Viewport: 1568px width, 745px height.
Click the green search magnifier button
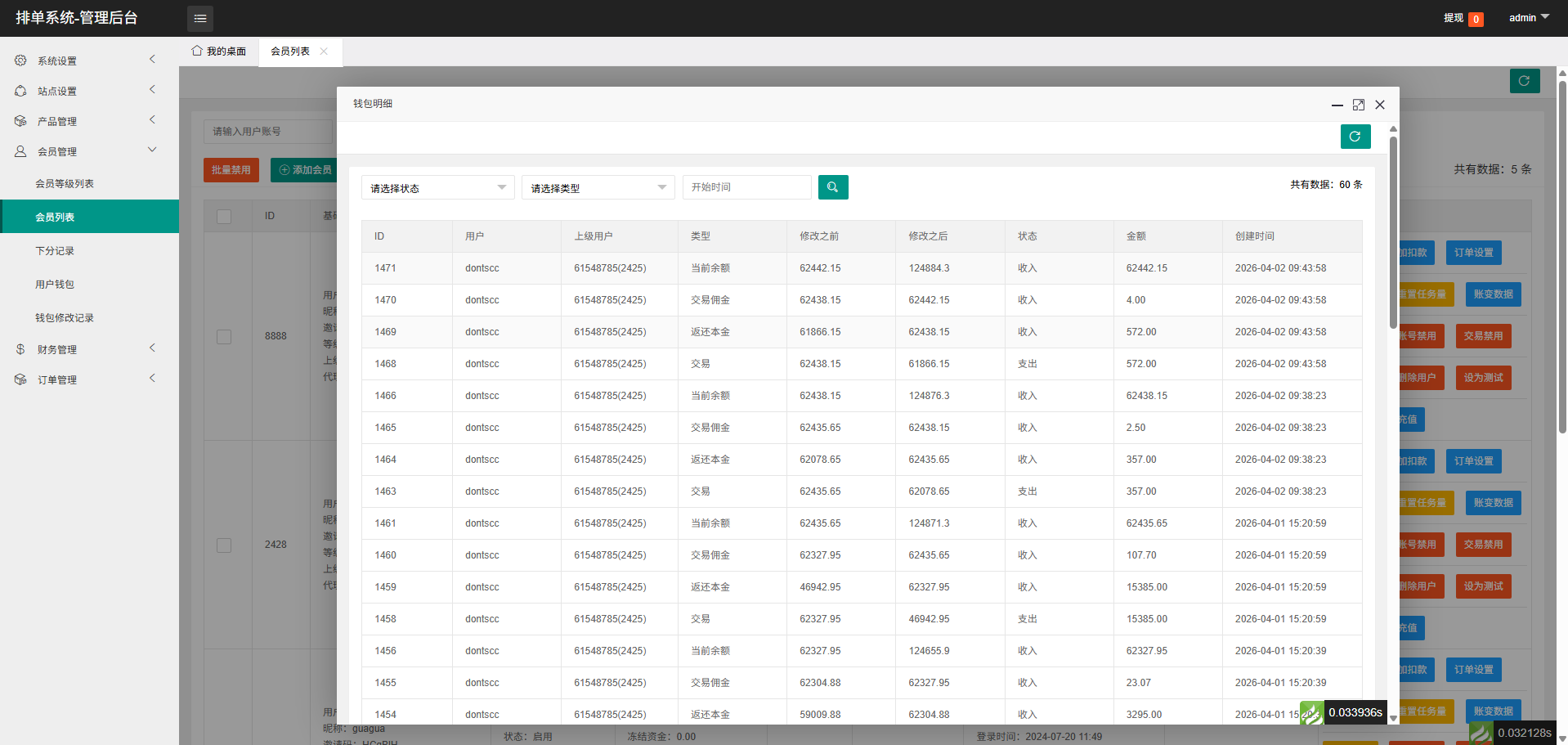[x=832, y=187]
